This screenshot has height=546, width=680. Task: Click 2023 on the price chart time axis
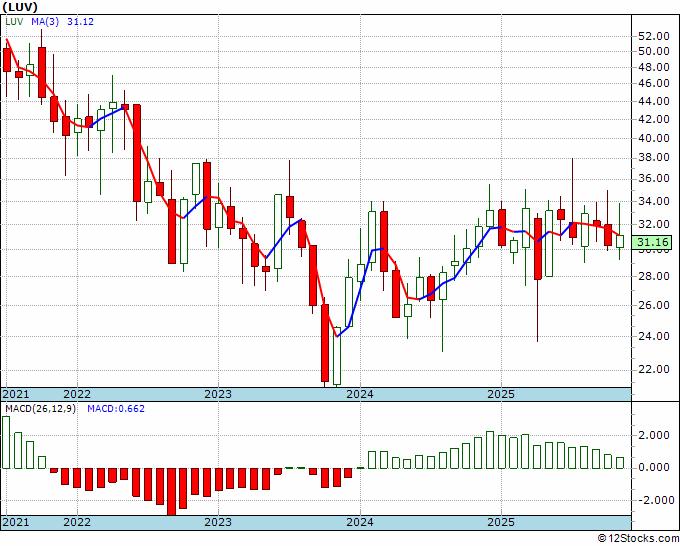[x=218, y=394]
